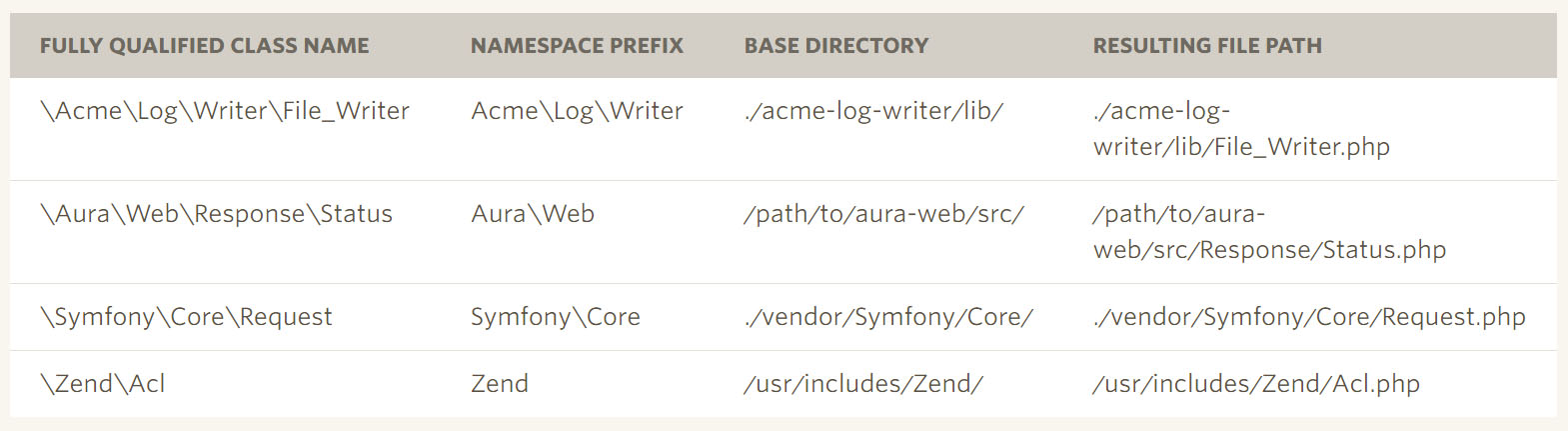Click the Base Directory column header
Viewport: 1568px width, 431px height.
(835, 46)
